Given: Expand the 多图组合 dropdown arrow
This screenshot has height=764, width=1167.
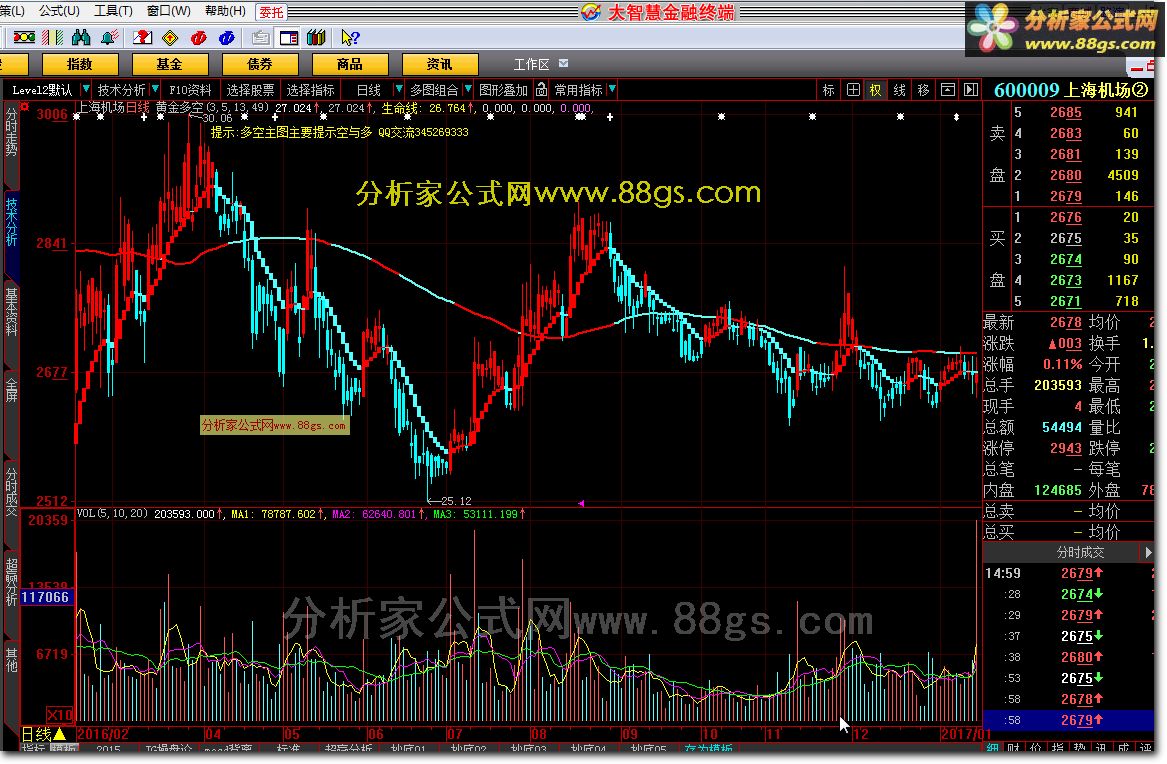Looking at the screenshot, I should point(467,89).
